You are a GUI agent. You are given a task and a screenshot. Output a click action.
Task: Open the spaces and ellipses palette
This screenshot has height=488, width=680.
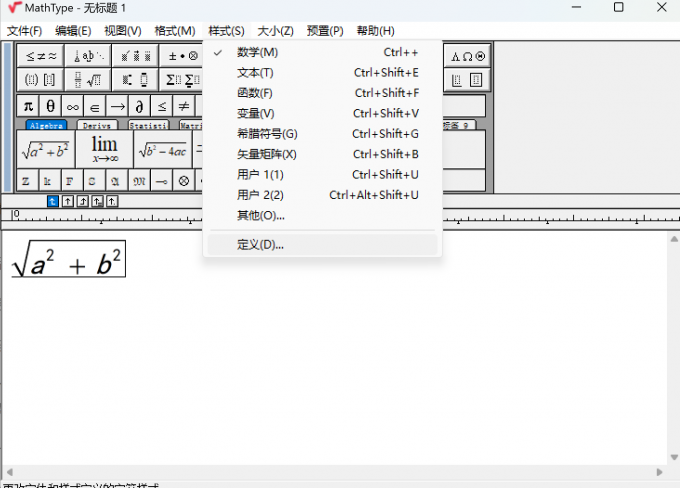88,56
